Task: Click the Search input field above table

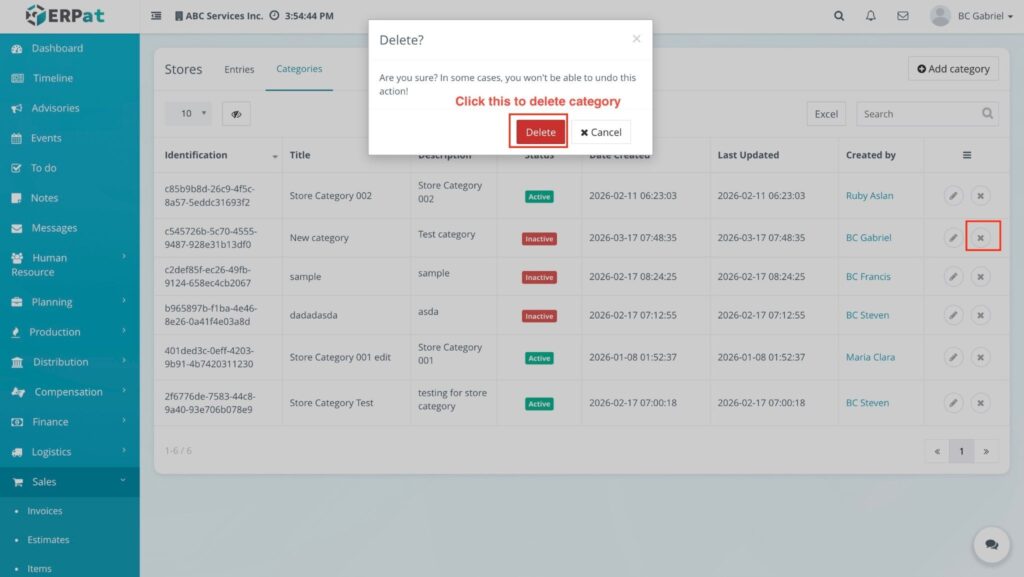Action: coord(917,114)
